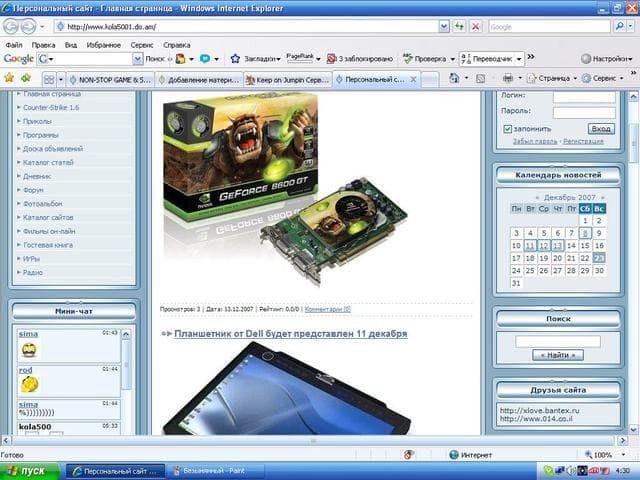
Task: Open the Фотоальбом sidebar link
Action: (x=42, y=204)
